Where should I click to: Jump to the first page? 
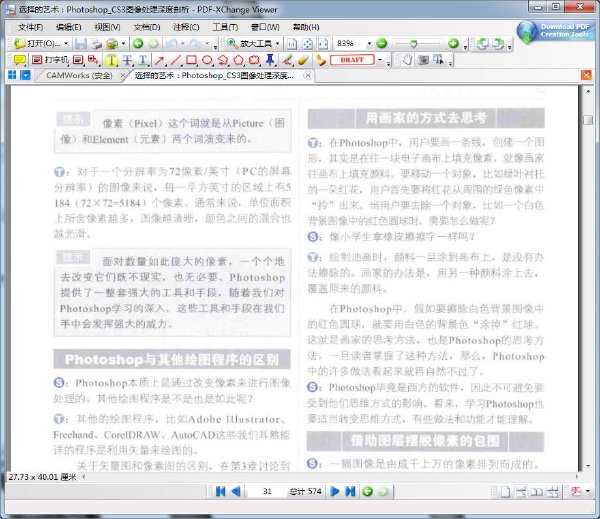click(220, 491)
